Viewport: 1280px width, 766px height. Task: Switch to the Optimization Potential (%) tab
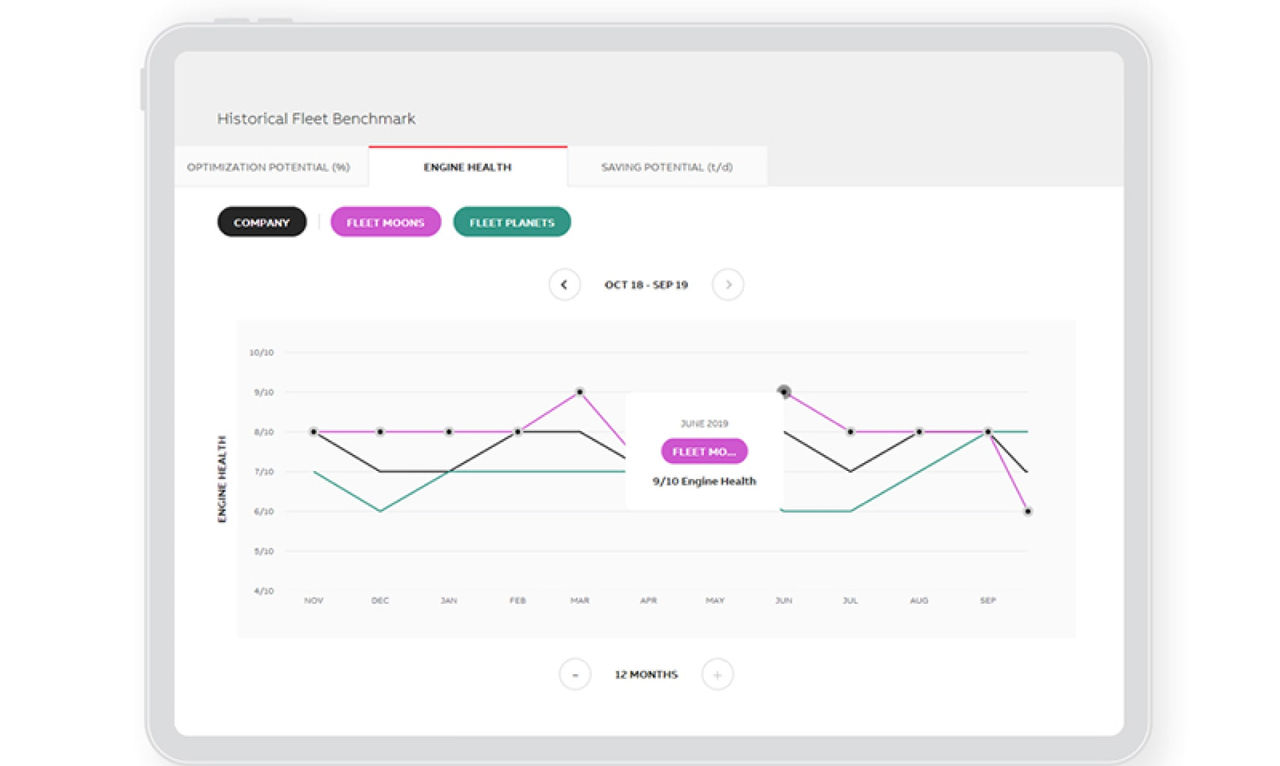point(269,167)
